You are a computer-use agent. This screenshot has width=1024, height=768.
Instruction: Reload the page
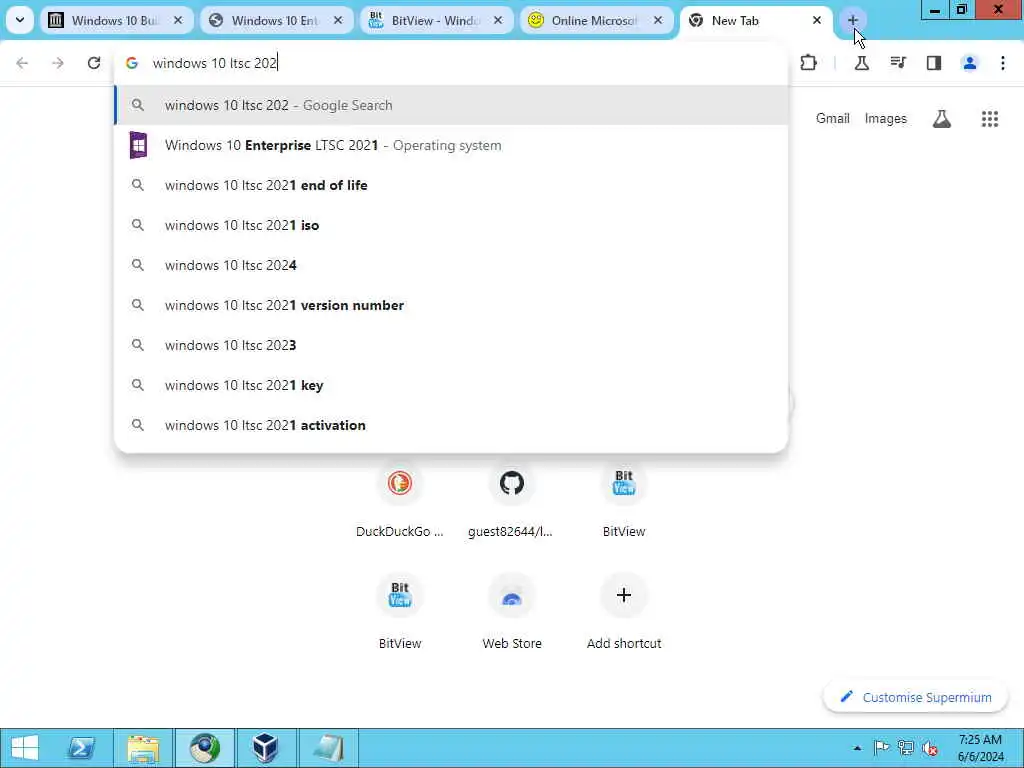[x=94, y=63]
